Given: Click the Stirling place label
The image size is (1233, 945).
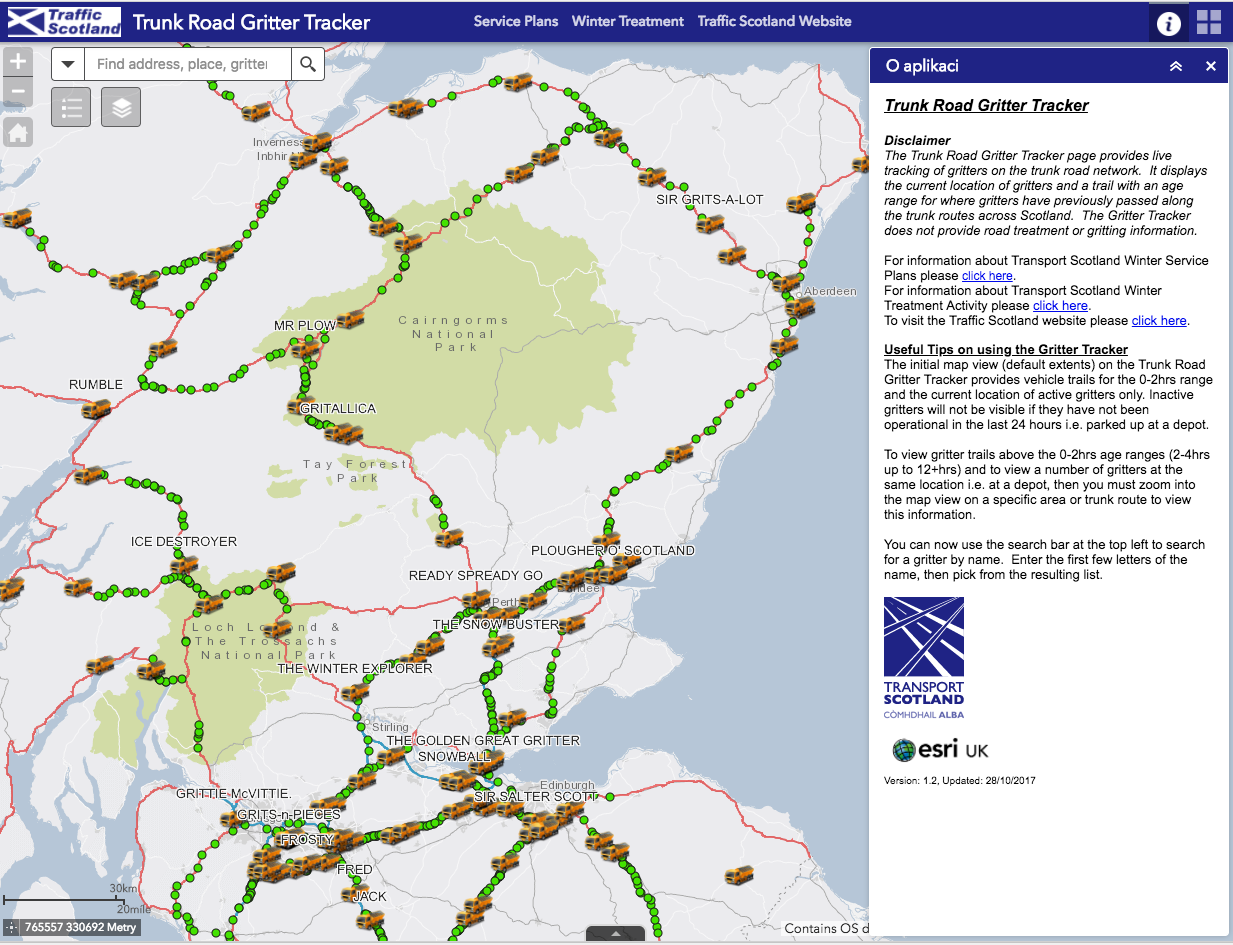Looking at the screenshot, I should click(x=390, y=727).
